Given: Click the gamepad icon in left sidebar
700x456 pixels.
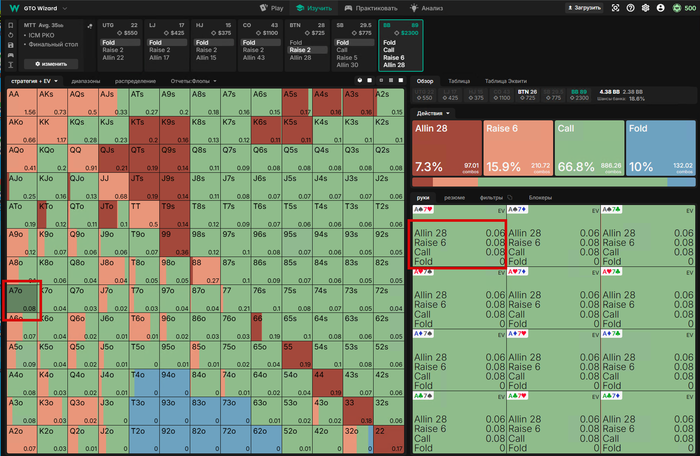Looking at the screenshot, I should 11,55.
